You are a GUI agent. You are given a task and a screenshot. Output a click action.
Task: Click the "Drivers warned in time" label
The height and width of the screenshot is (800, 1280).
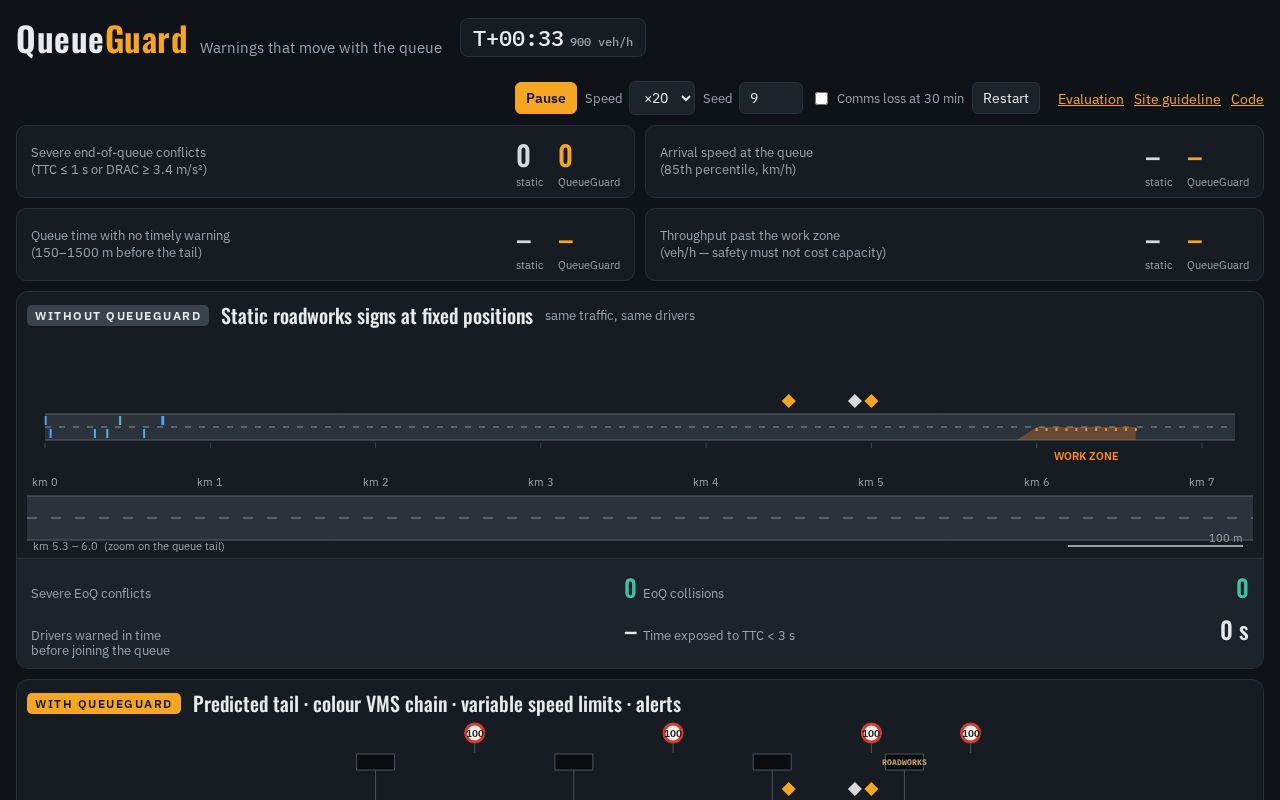tap(96, 635)
